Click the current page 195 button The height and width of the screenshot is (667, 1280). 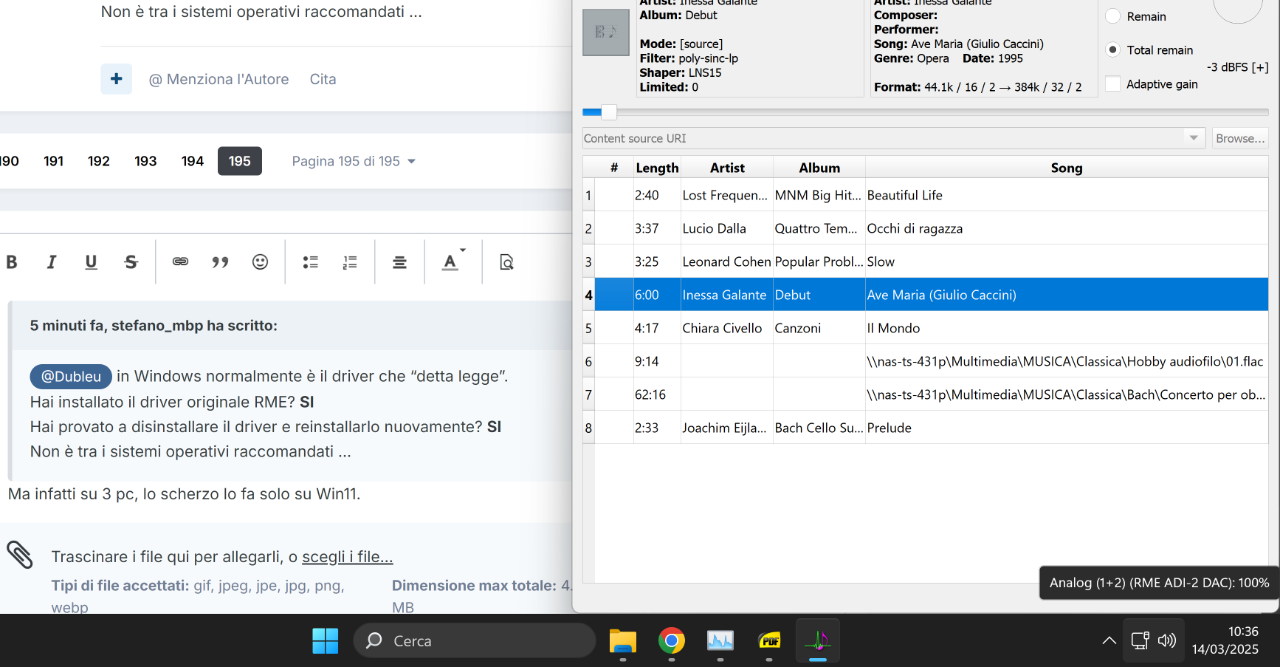point(240,161)
